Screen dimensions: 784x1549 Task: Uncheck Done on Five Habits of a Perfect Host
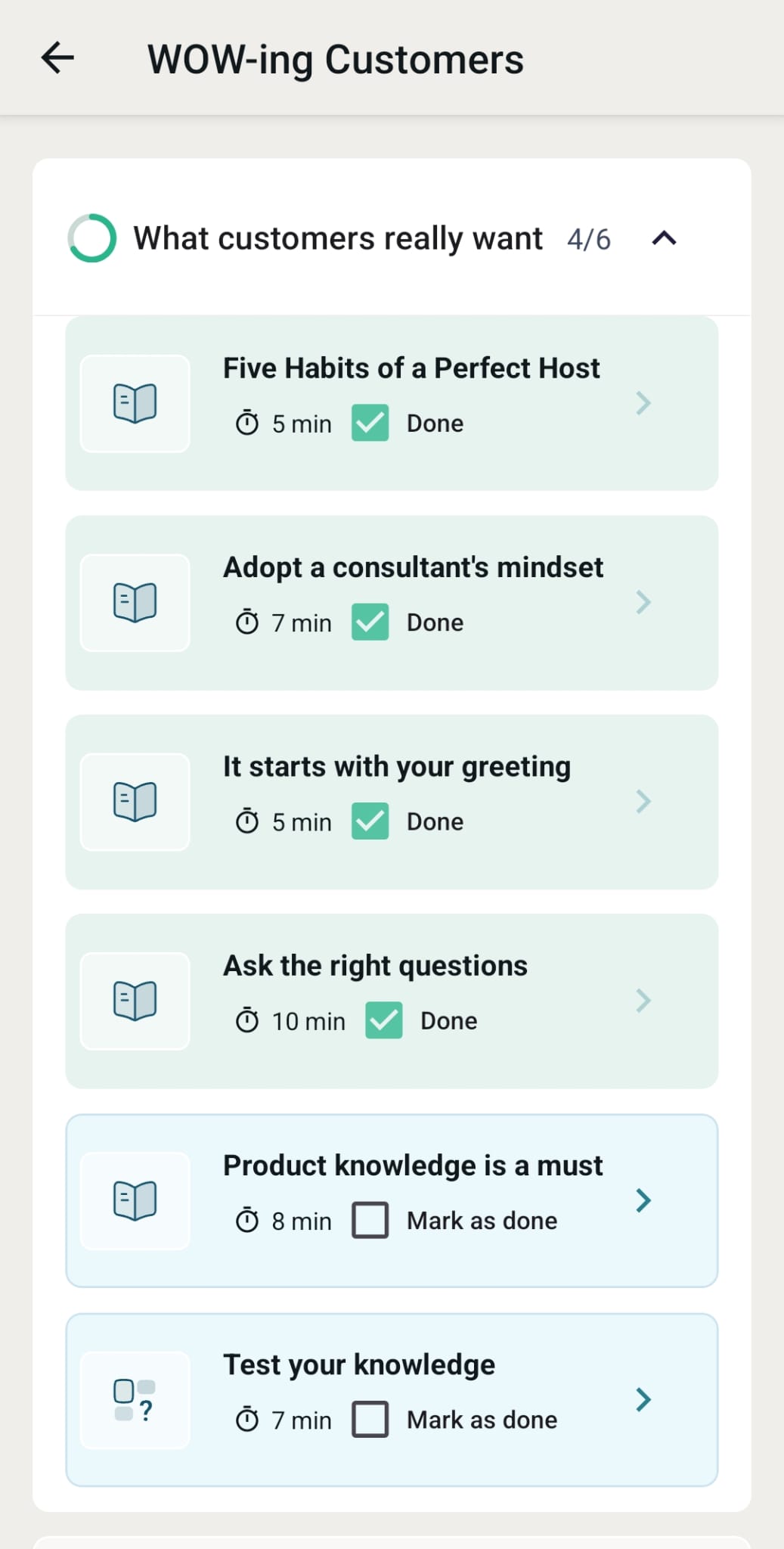[x=370, y=423]
